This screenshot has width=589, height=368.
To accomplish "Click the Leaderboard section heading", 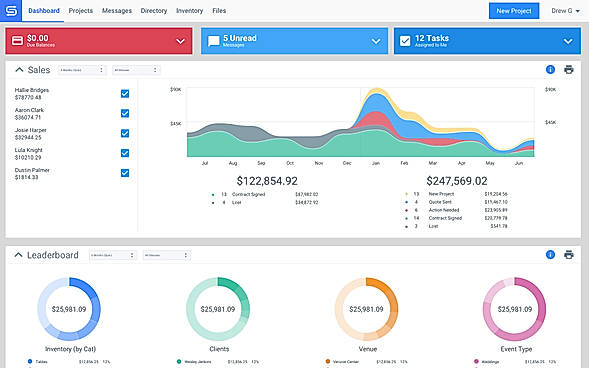I will pyautogui.click(x=53, y=255).
